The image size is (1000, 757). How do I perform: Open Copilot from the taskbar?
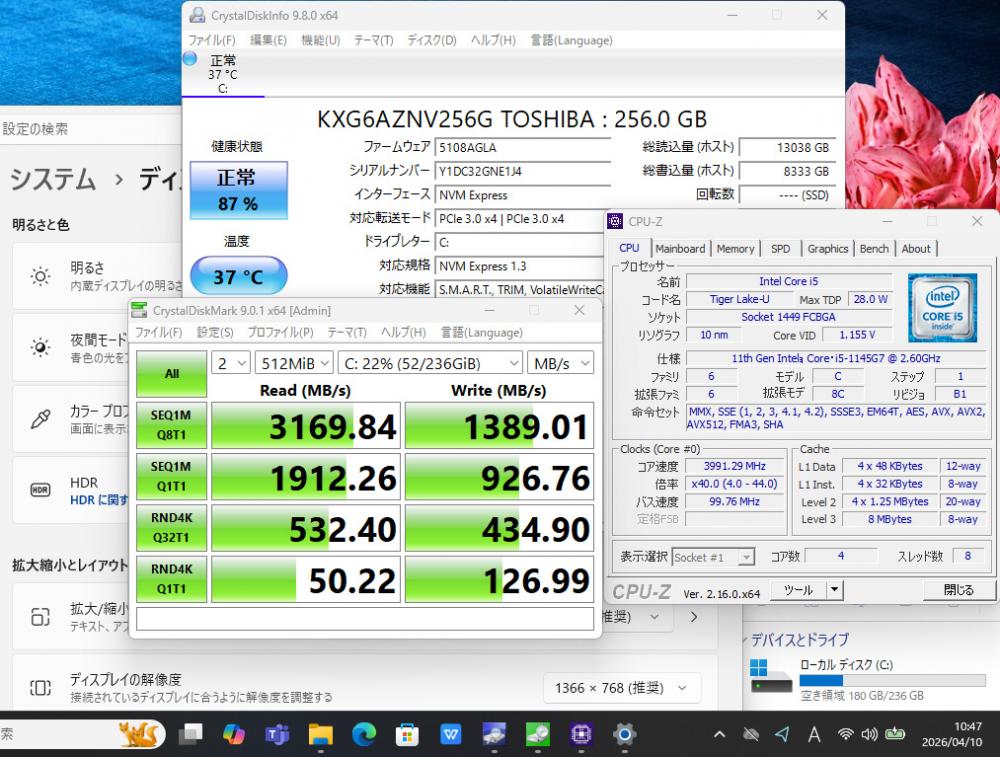click(x=233, y=735)
